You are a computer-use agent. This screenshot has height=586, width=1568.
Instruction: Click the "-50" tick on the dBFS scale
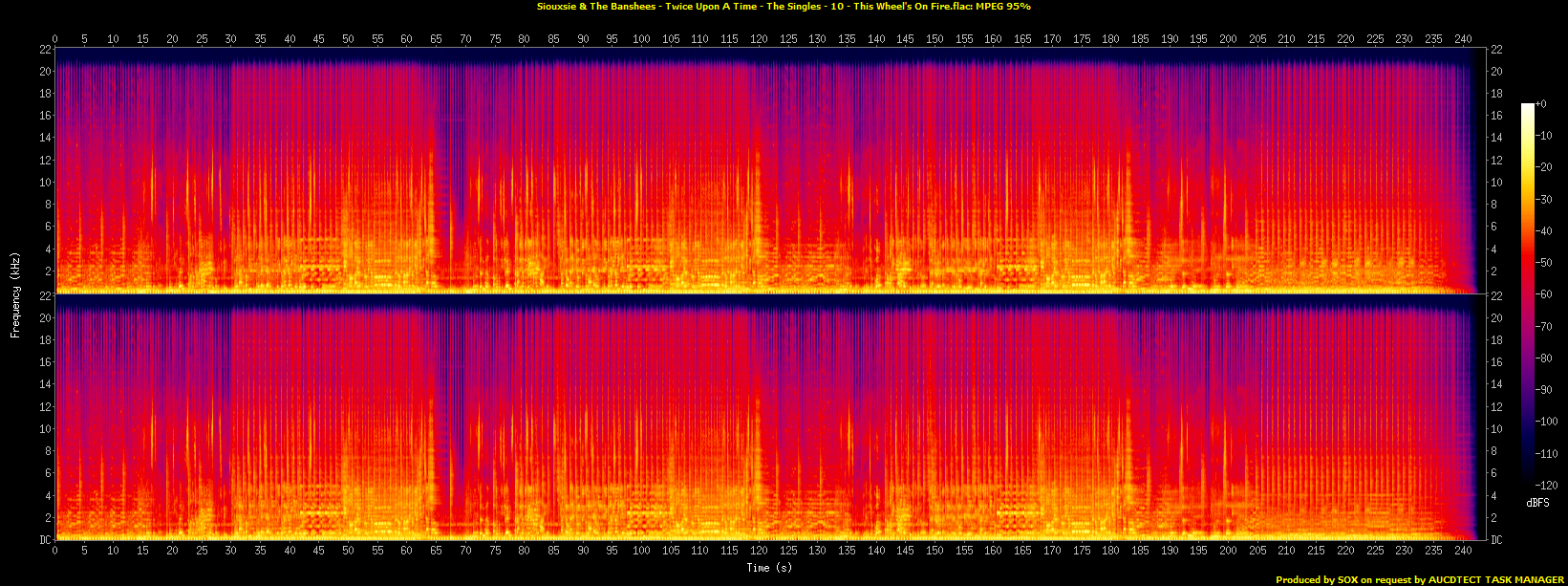coord(1543,263)
